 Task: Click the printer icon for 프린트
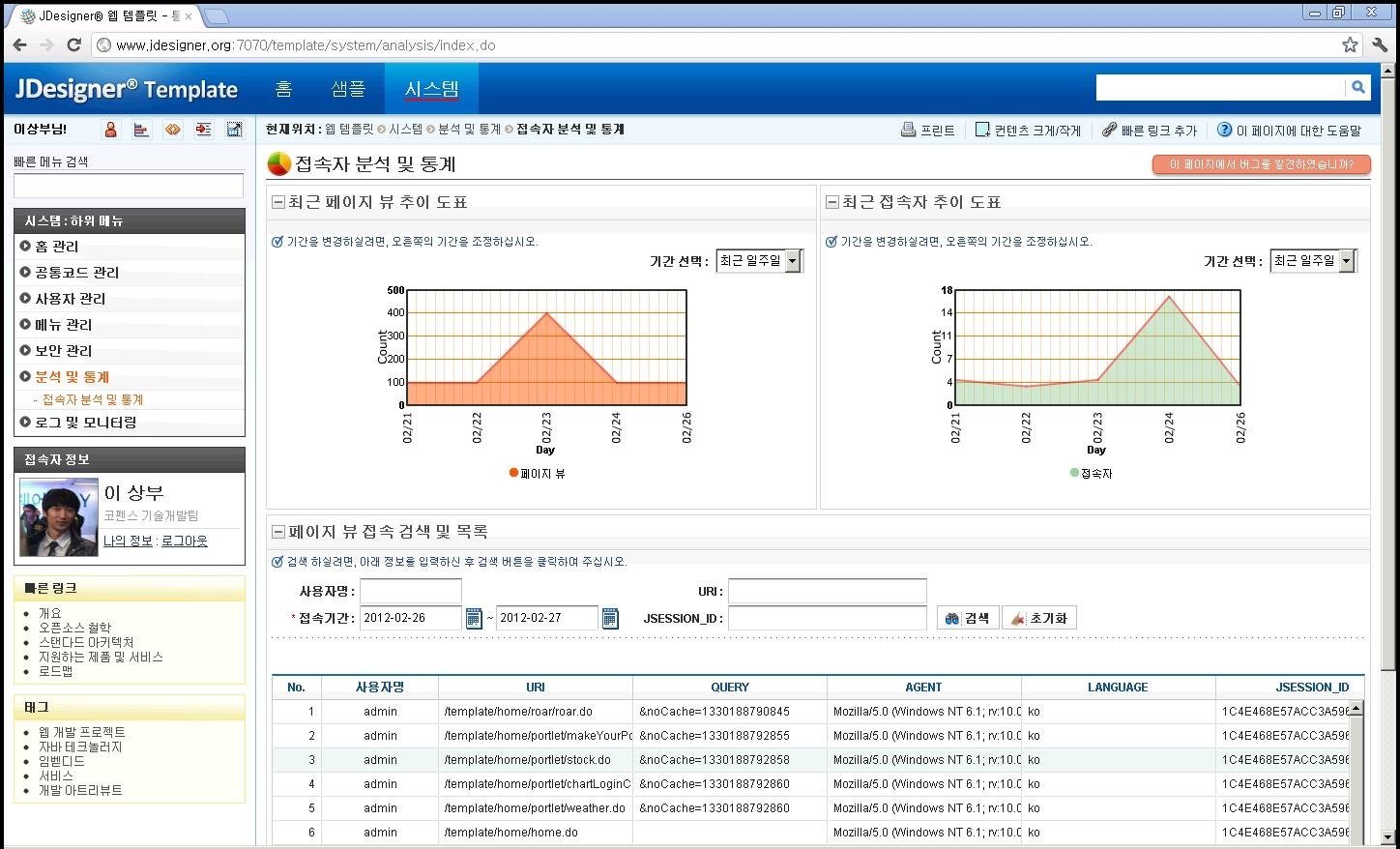(x=908, y=130)
